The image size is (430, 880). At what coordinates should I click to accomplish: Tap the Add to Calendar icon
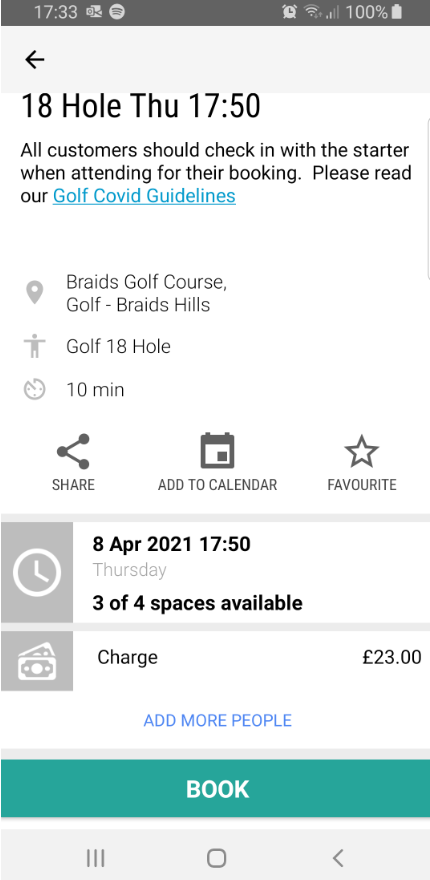217,451
